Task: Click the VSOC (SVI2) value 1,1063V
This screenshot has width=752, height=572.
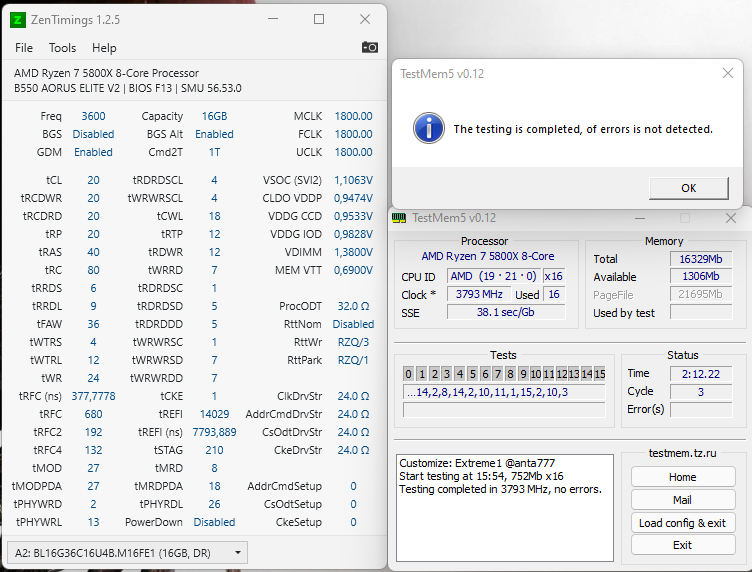Action: tap(353, 180)
